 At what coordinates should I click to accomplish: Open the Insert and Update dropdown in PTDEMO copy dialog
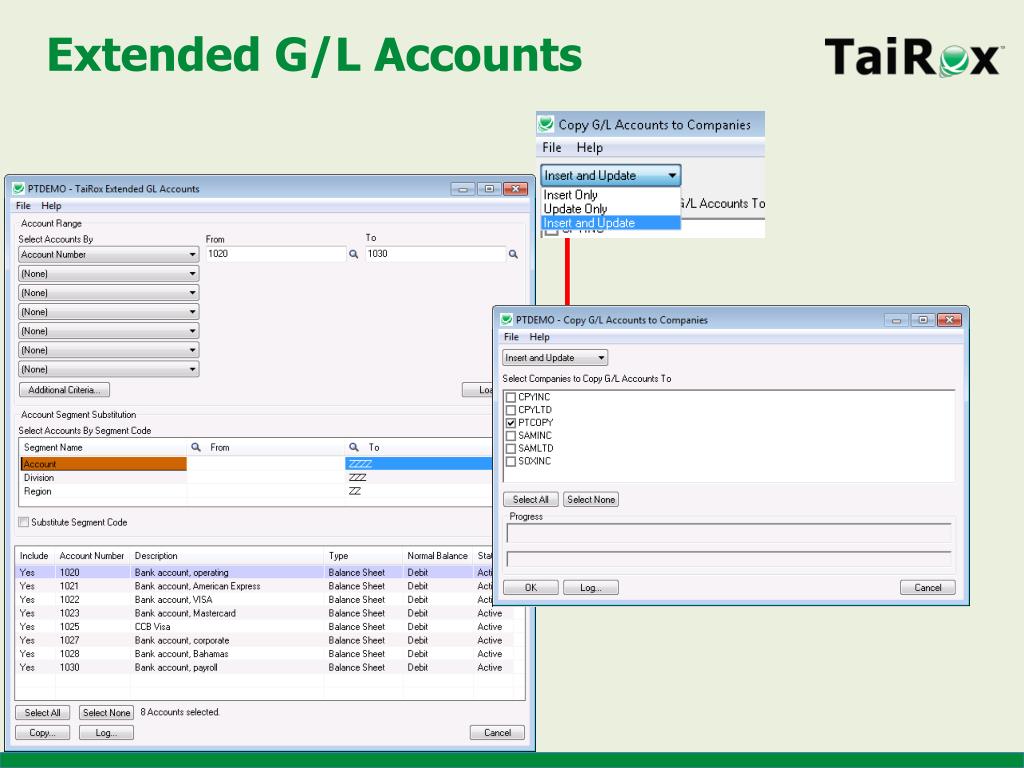tap(555, 358)
